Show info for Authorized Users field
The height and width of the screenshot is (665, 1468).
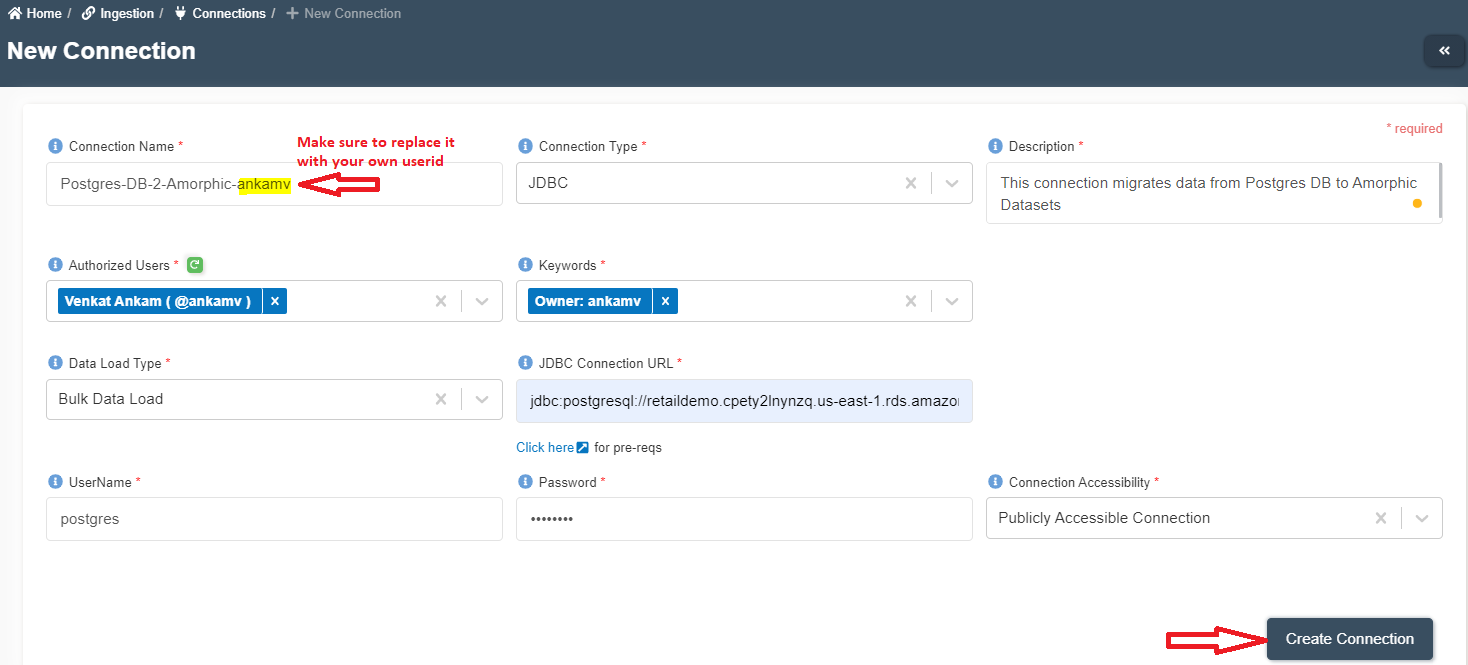(56, 265)
